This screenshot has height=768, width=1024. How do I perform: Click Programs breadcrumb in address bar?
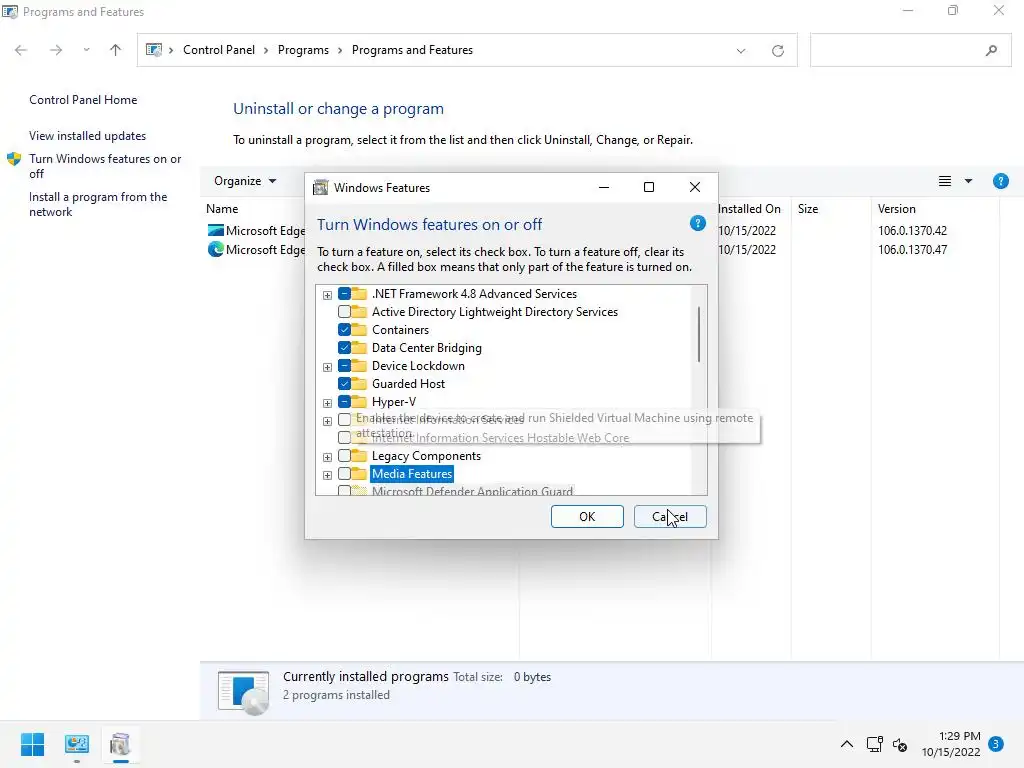pyautogui.click(x=303, y=50)
